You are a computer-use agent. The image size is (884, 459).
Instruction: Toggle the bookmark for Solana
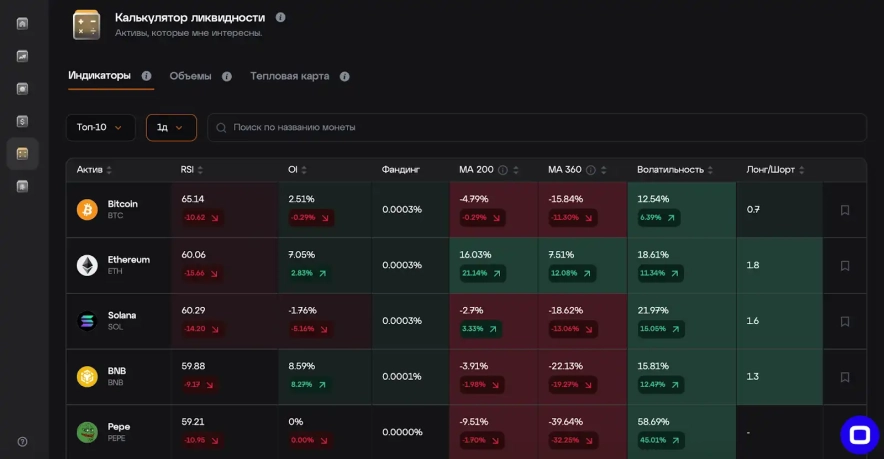(844, 321)
